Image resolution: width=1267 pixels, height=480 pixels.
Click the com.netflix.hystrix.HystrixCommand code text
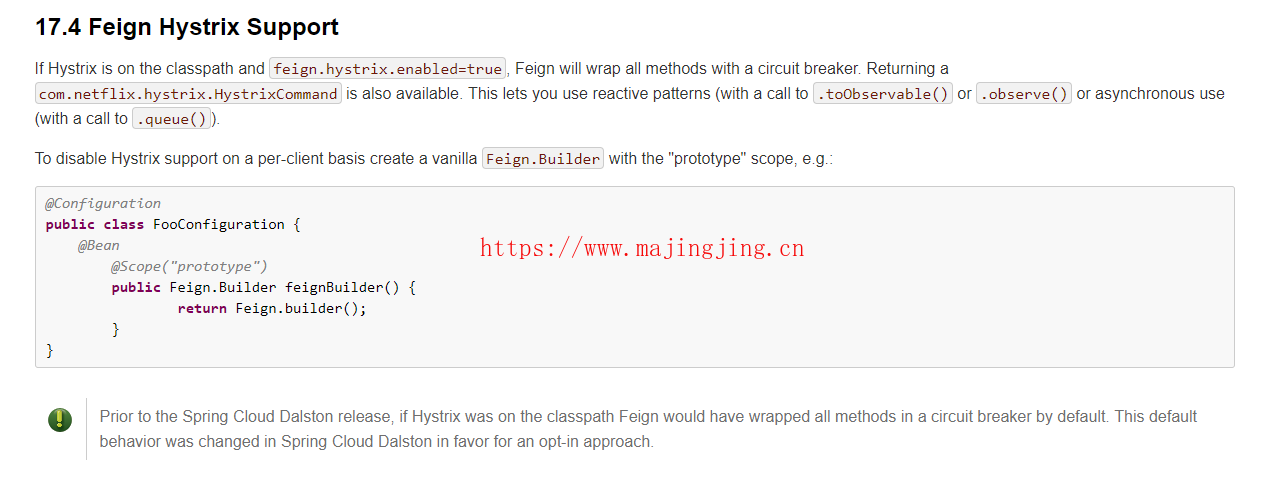[188, 94]
